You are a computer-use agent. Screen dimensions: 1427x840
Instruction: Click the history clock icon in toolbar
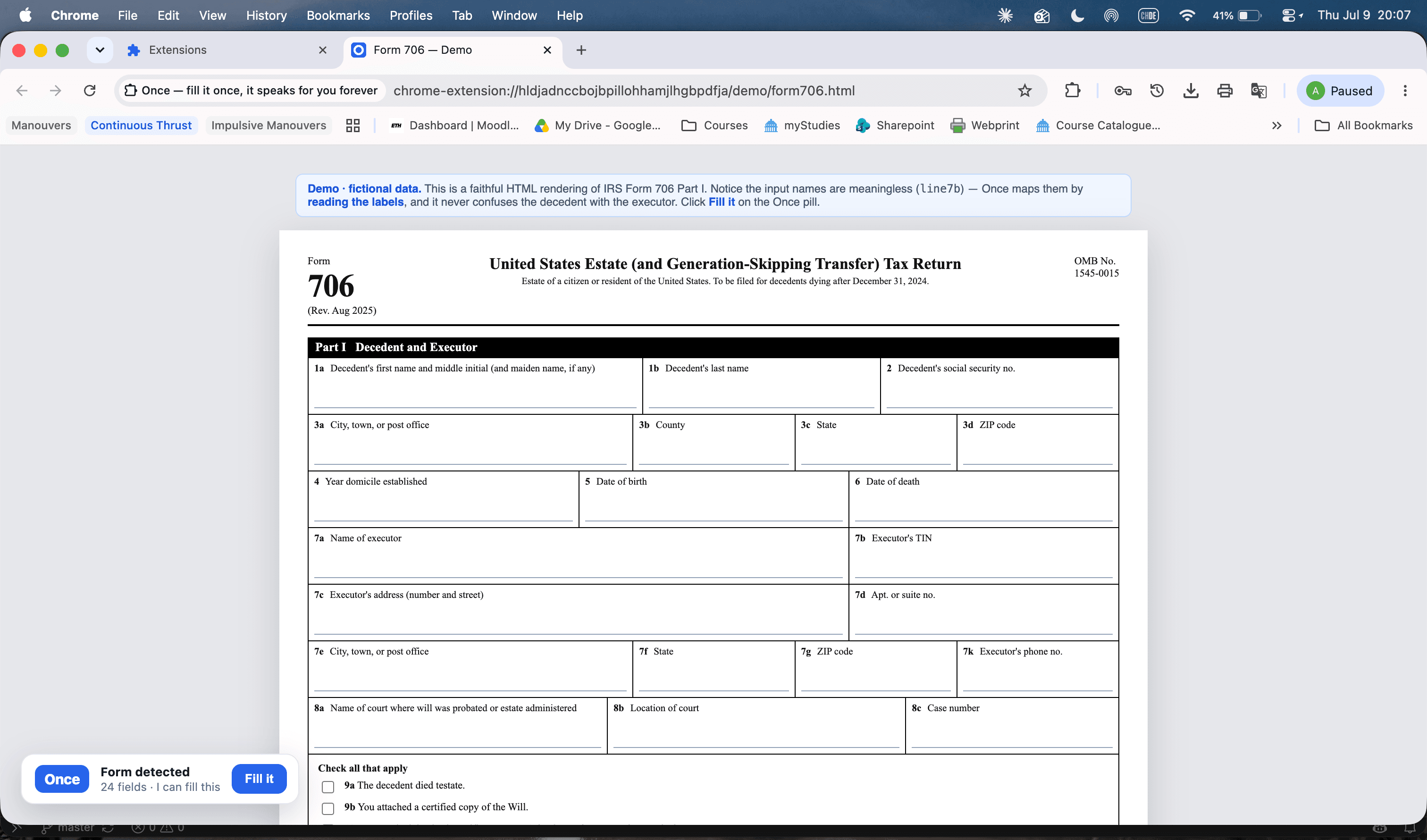1156,91
